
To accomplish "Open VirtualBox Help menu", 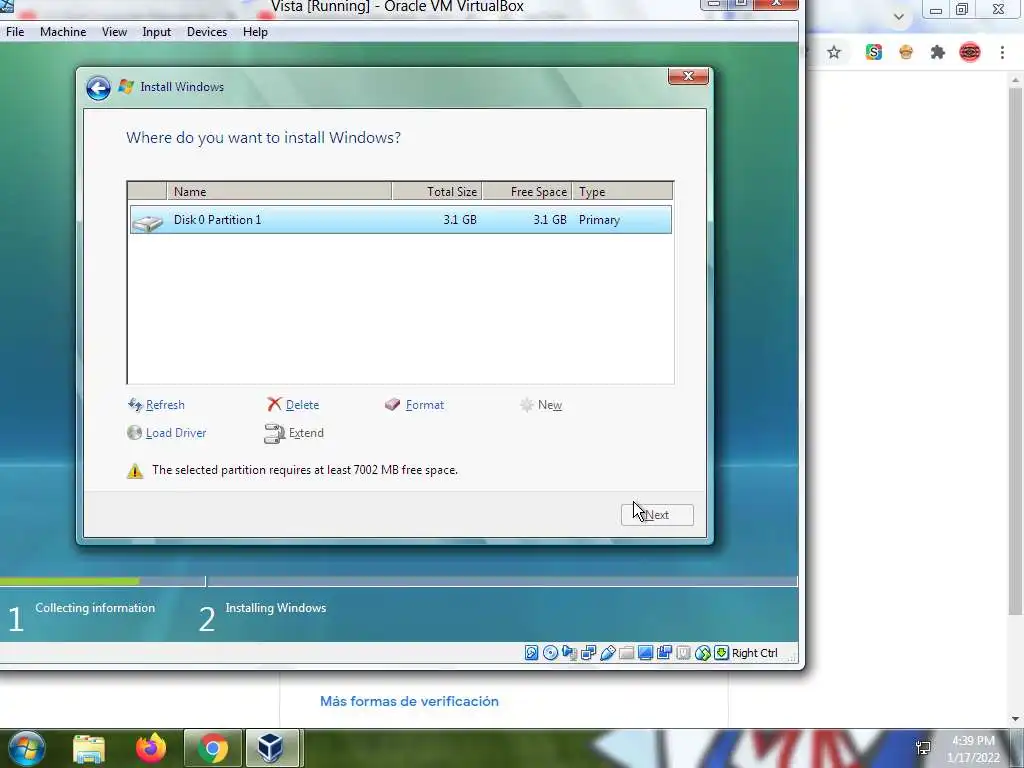I will pyautogui.click(x=255, y=31).
